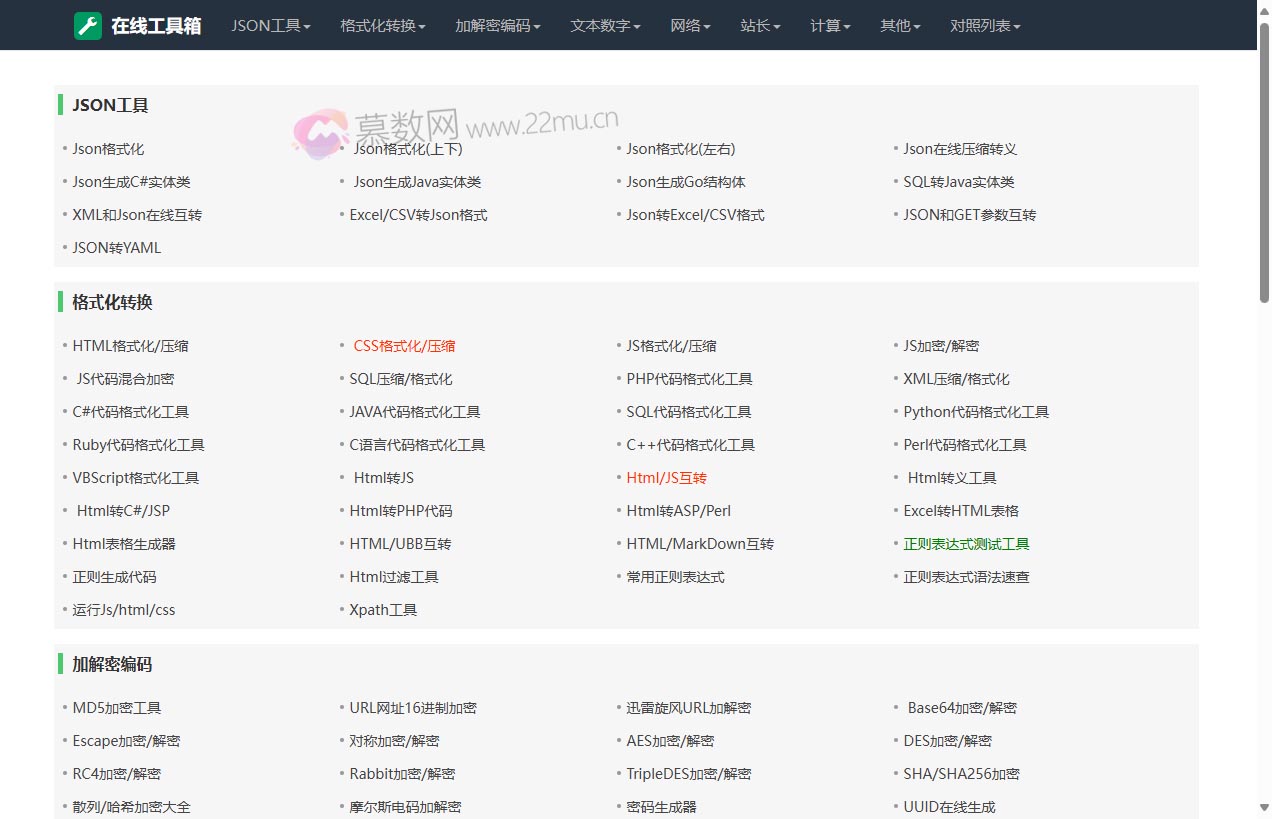This screenshot has width=1272, height=819.
Task: Open the JSON工具 dropdown menu
Action: pos(270,26)
